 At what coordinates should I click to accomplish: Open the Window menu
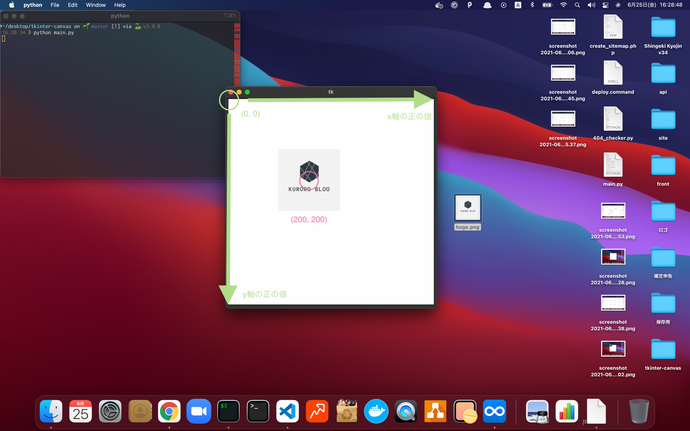[95, 5]
